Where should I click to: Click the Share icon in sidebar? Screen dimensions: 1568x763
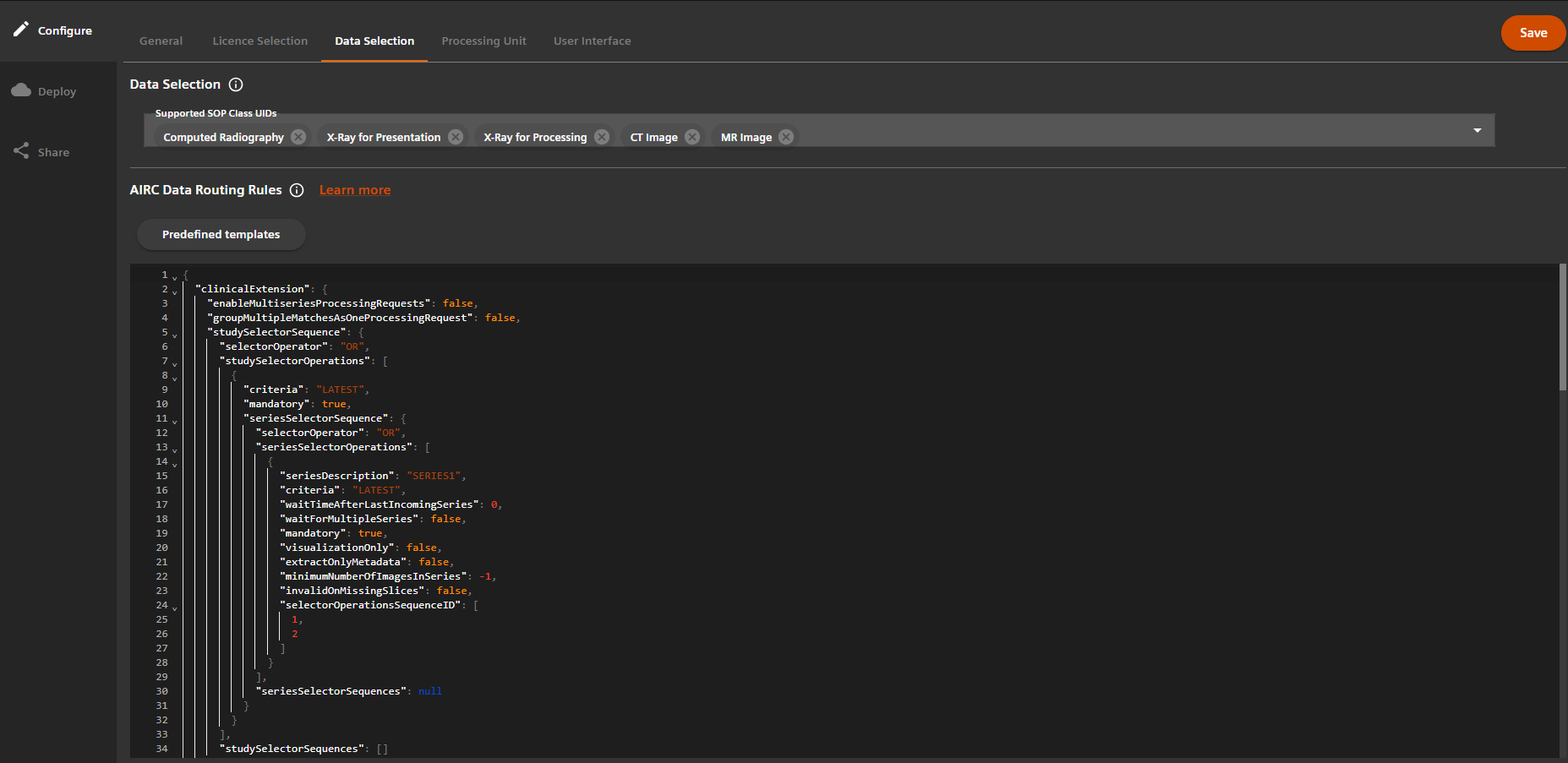pyautogui.click(x=21, y=150)
